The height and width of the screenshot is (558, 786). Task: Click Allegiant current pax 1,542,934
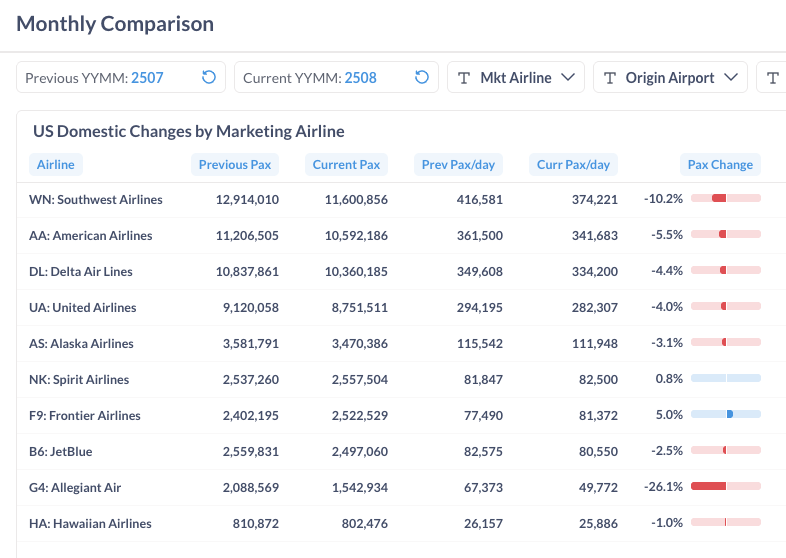point(360,488)
